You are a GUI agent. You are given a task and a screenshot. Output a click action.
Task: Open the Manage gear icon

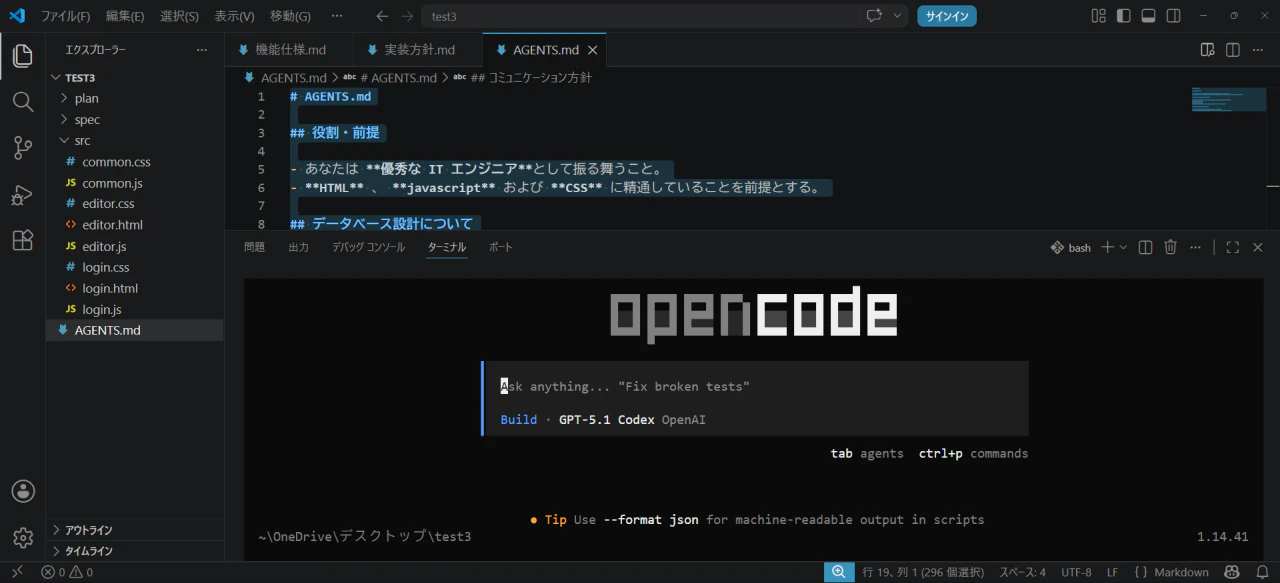click(x=22, y=537)
